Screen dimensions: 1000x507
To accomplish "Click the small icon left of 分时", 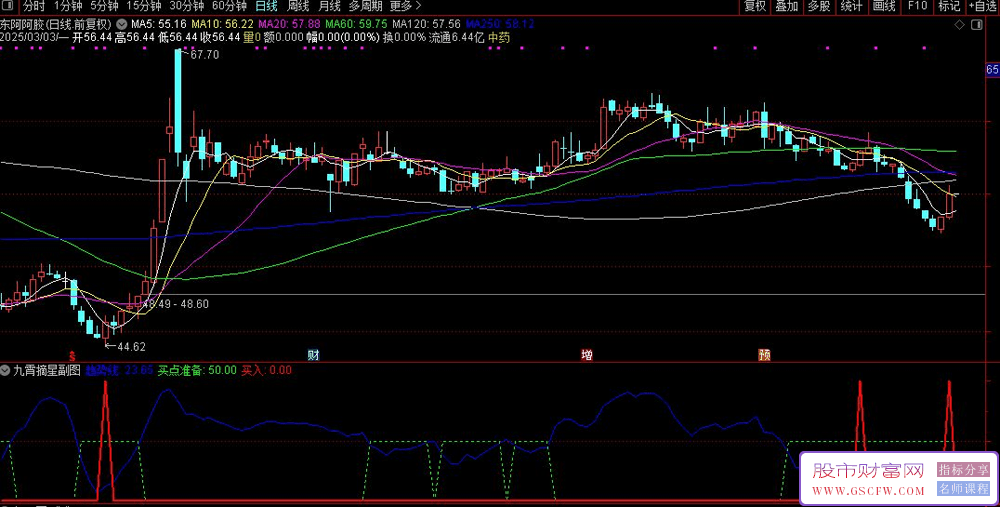I will [x=7, y=6].
